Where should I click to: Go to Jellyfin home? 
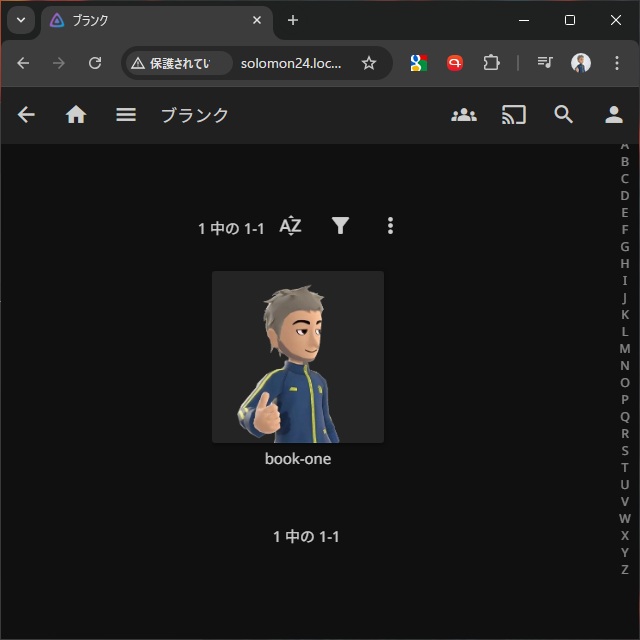[x=76, y=115]
